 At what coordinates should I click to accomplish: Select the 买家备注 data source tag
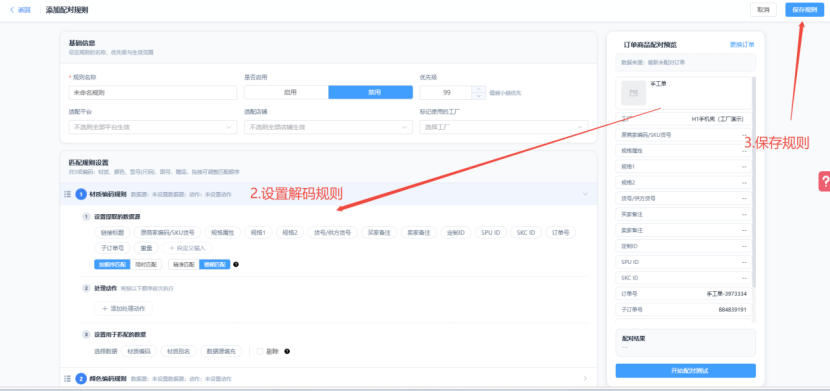pyautogui.click(x=379, y=232)
